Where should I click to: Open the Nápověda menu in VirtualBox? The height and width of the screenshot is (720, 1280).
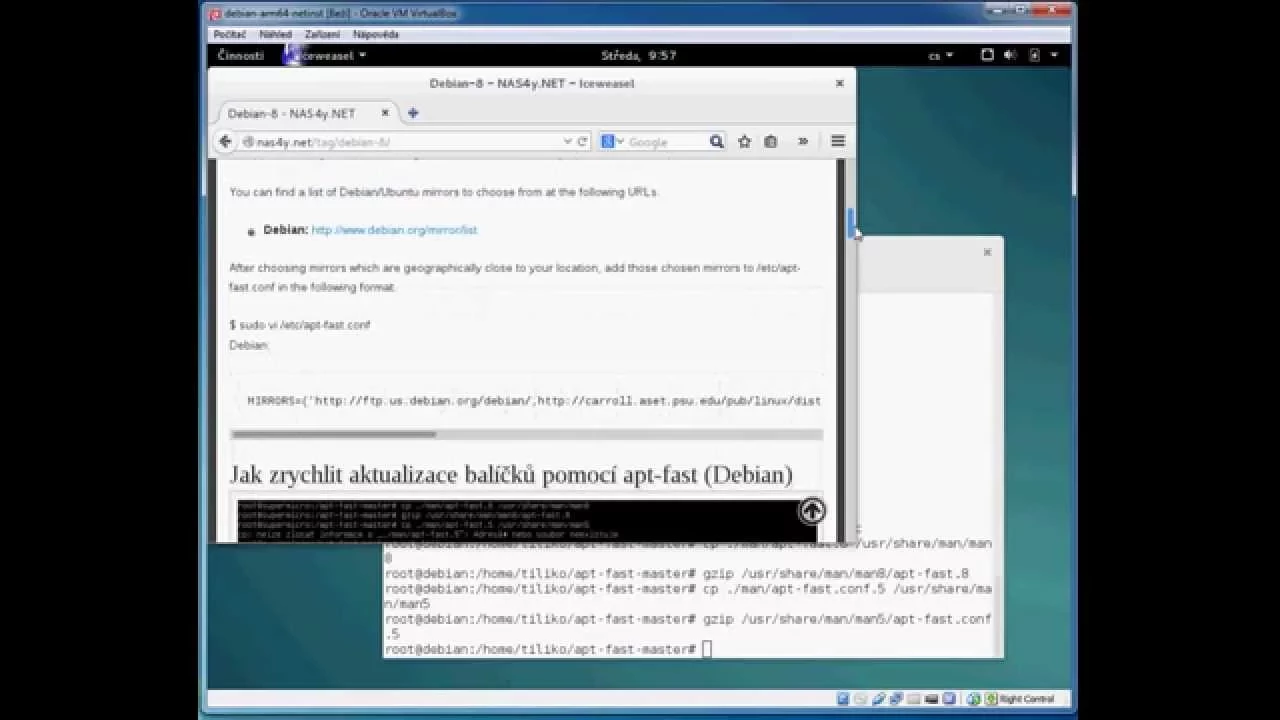tap(376, 34)
